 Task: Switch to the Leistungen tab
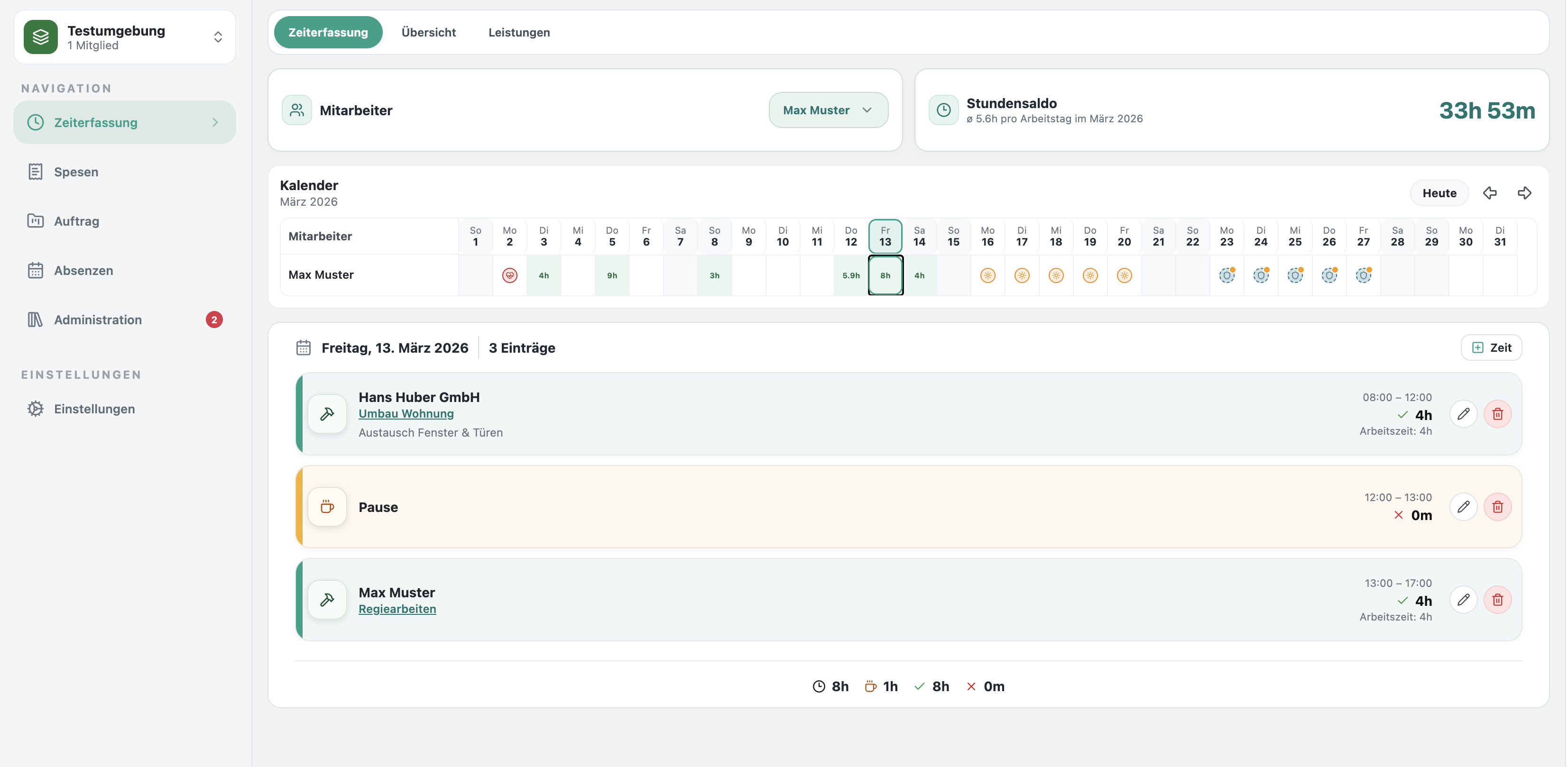(518, 32)
